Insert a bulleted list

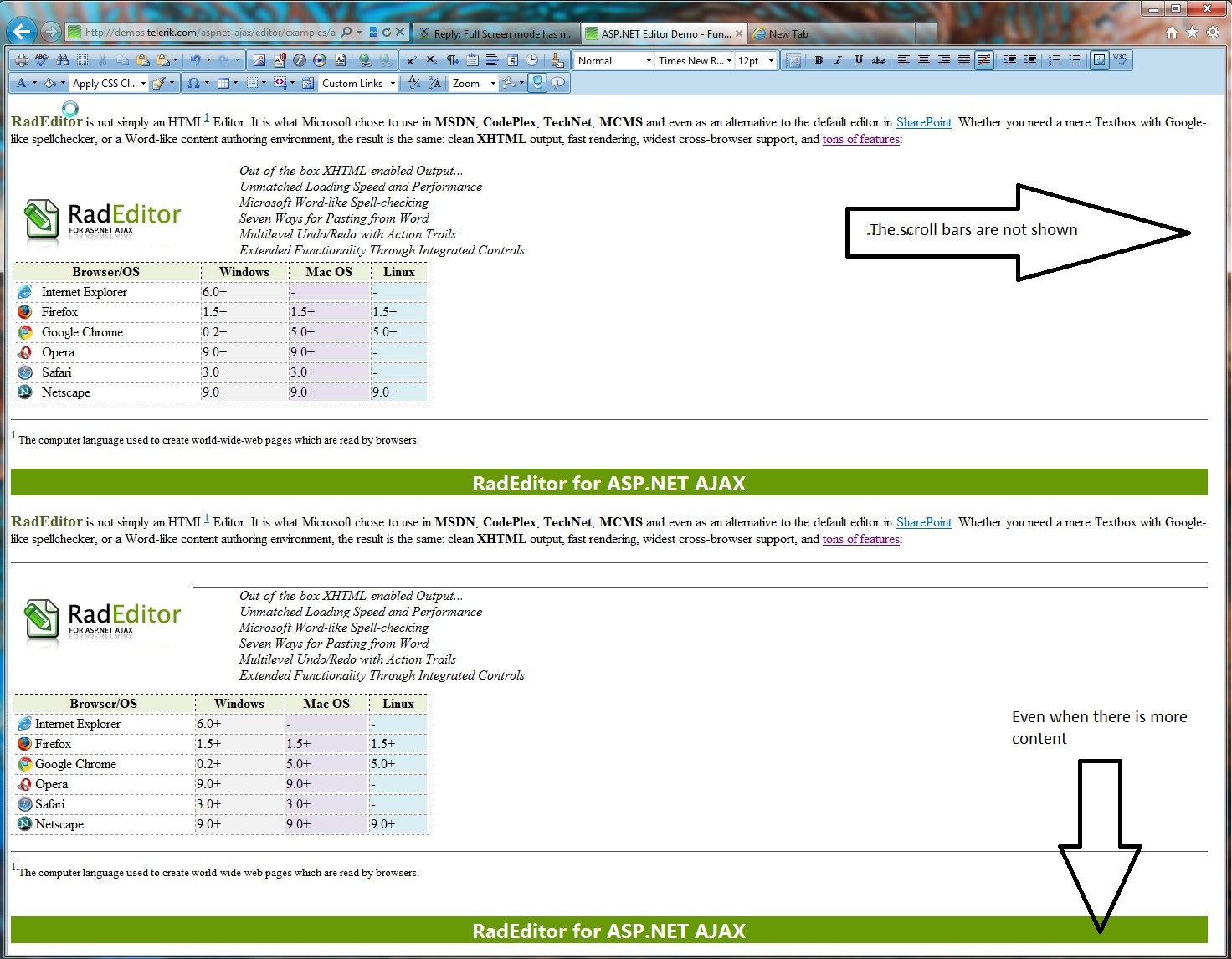(x=1075, y=60)
